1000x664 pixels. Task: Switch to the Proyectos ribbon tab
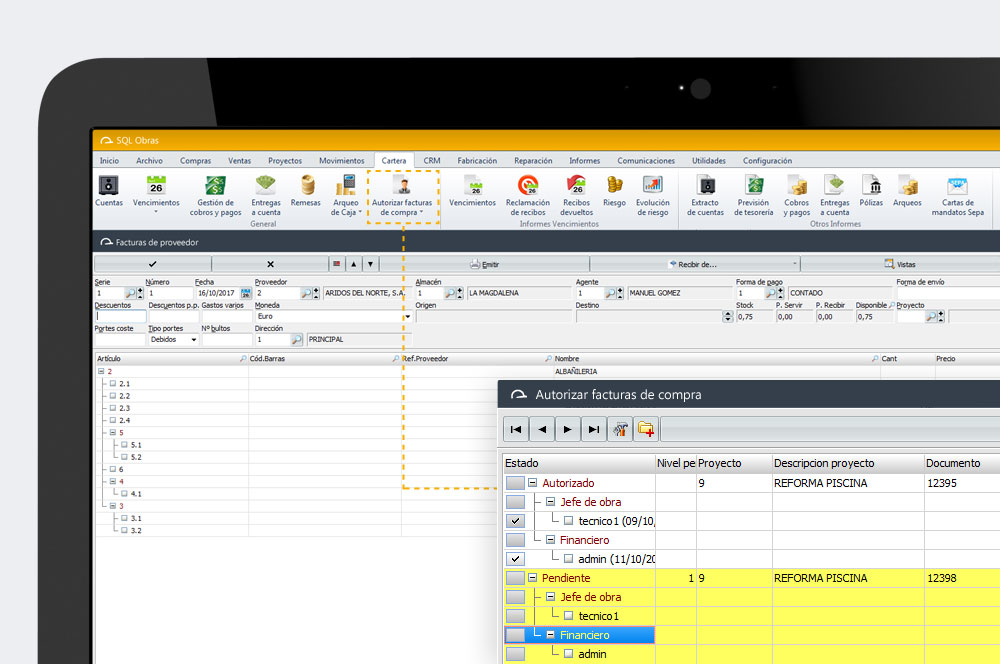coord(285,160)
